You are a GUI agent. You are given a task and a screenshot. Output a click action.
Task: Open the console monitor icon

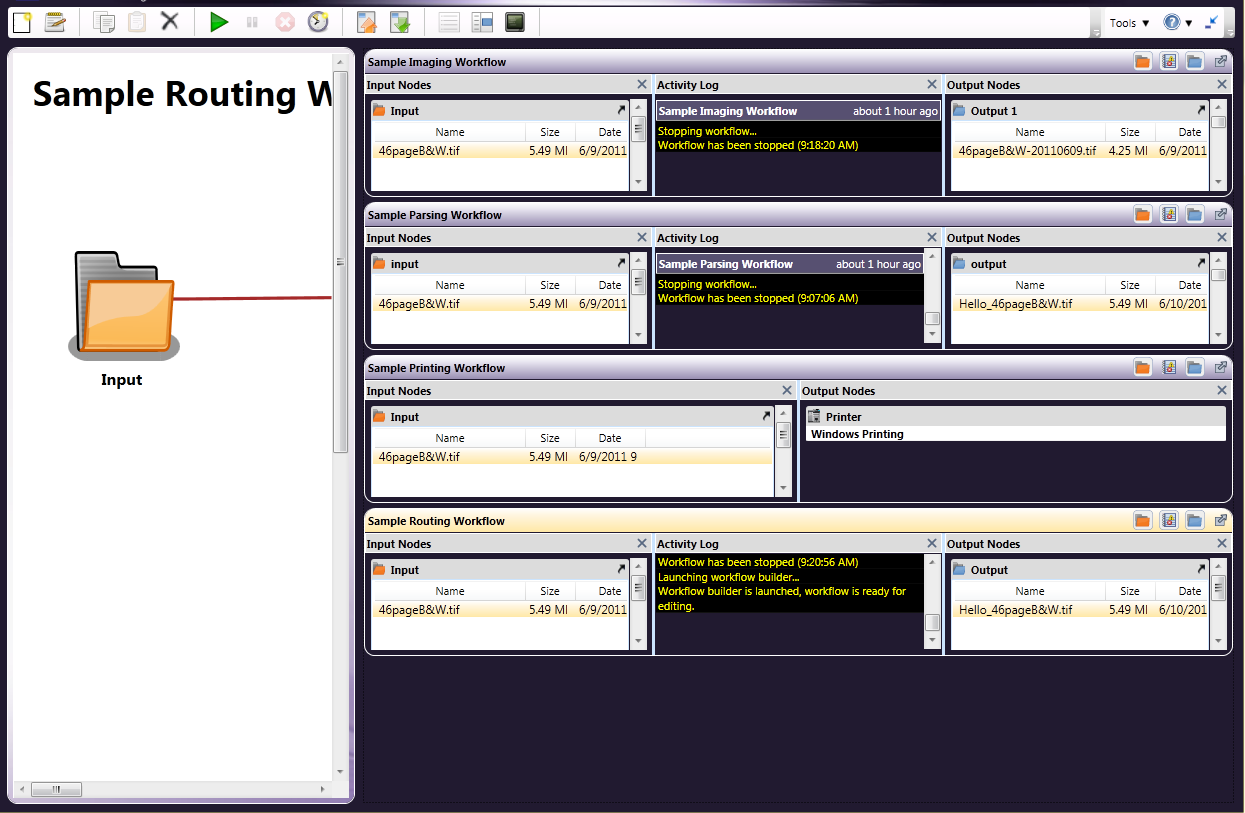515,21
